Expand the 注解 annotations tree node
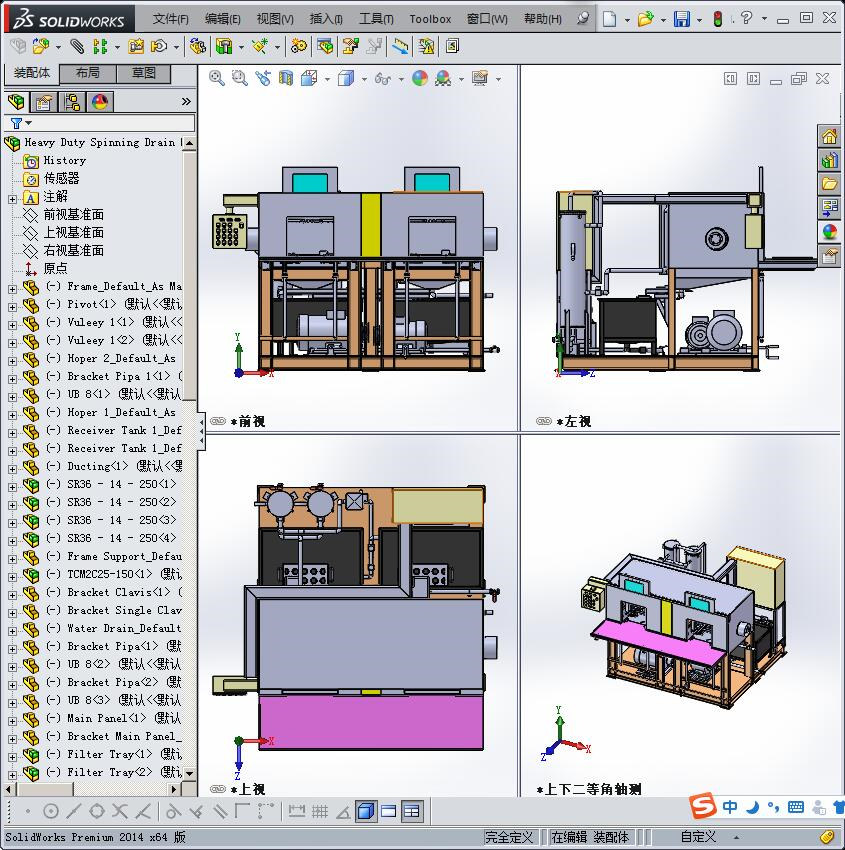845x850 pixels. tap(12, 199)
